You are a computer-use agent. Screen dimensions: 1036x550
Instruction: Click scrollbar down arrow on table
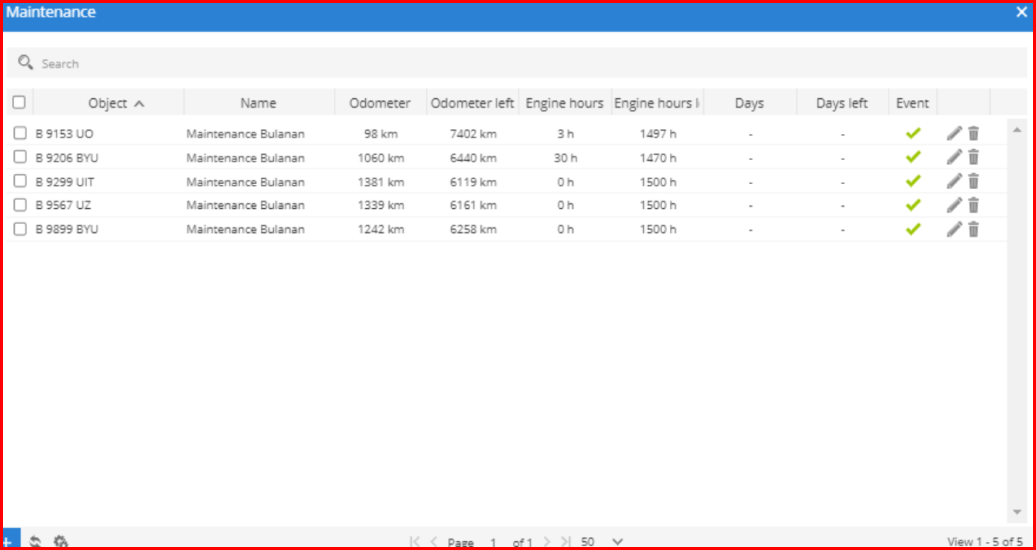click(1017, 511)
